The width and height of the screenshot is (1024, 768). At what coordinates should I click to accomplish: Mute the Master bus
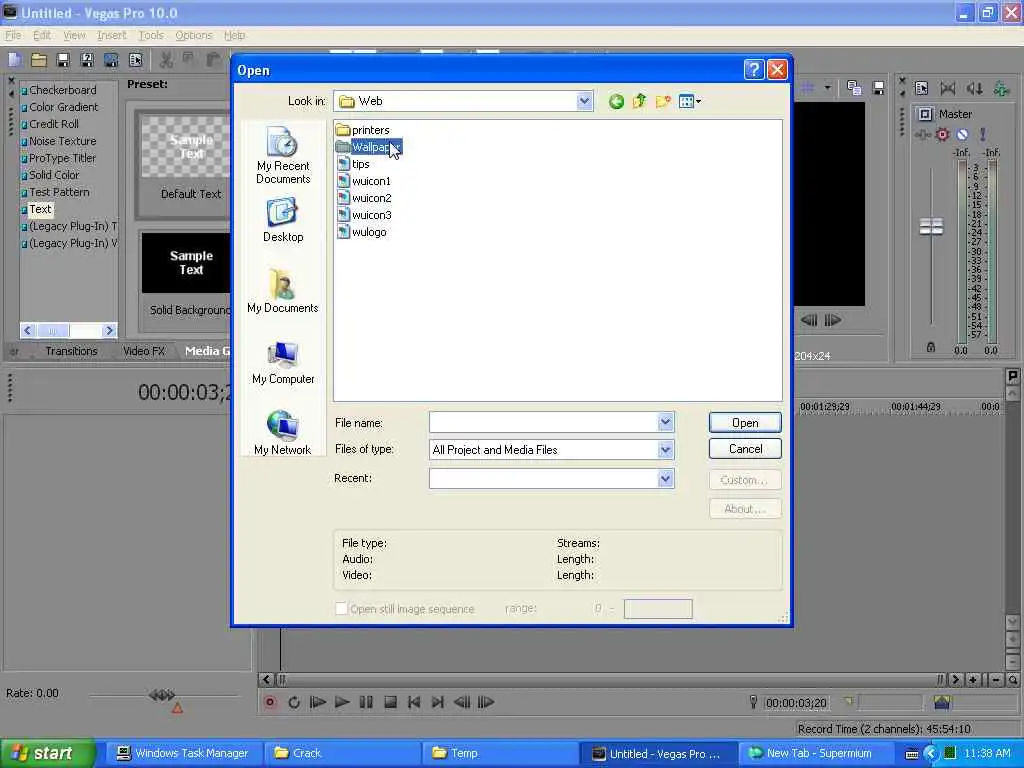962,135
